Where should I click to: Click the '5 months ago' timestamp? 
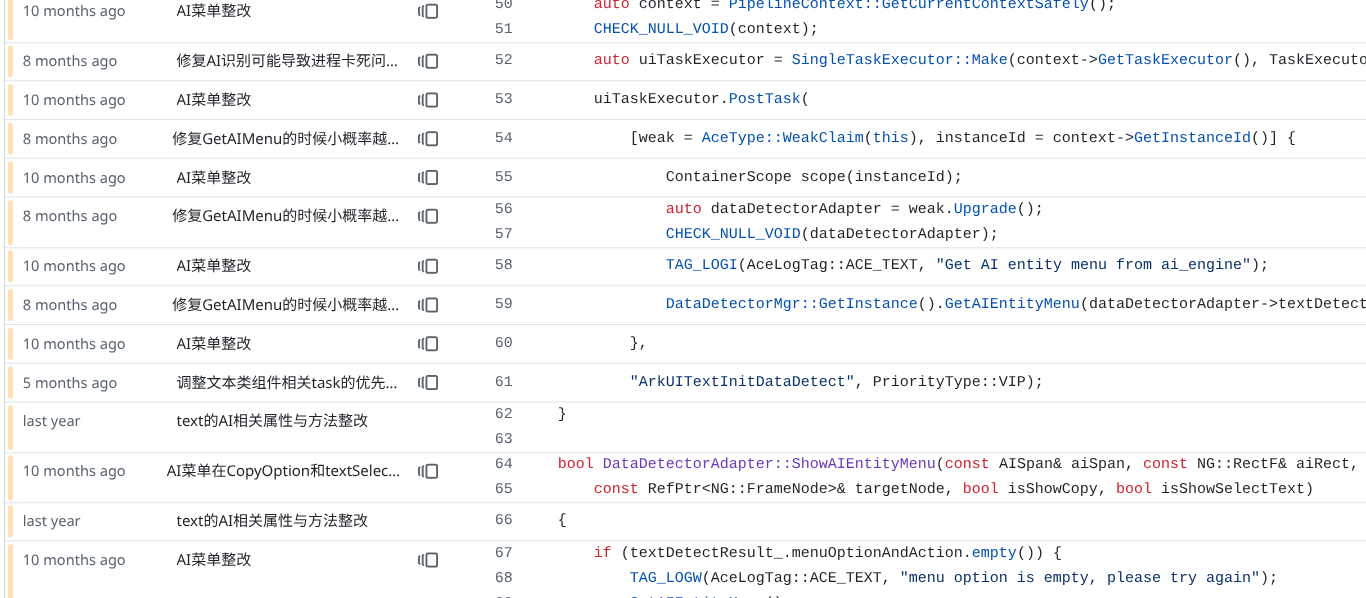click(70, 383)
